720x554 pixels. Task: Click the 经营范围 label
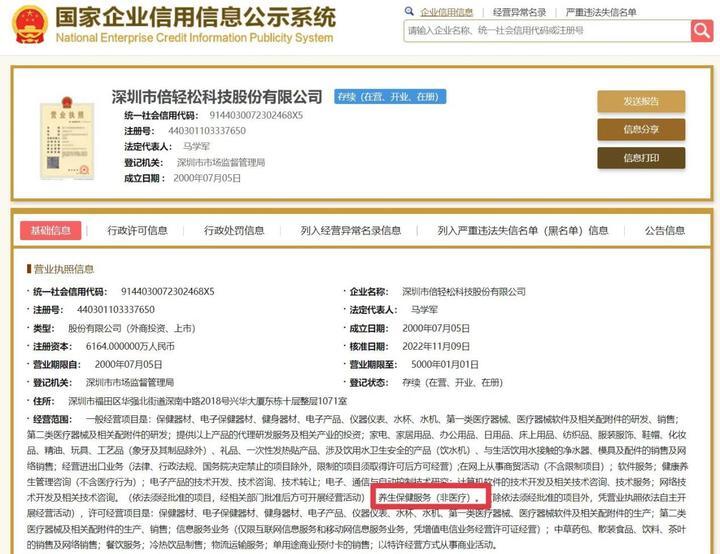(x=52, y=419)
